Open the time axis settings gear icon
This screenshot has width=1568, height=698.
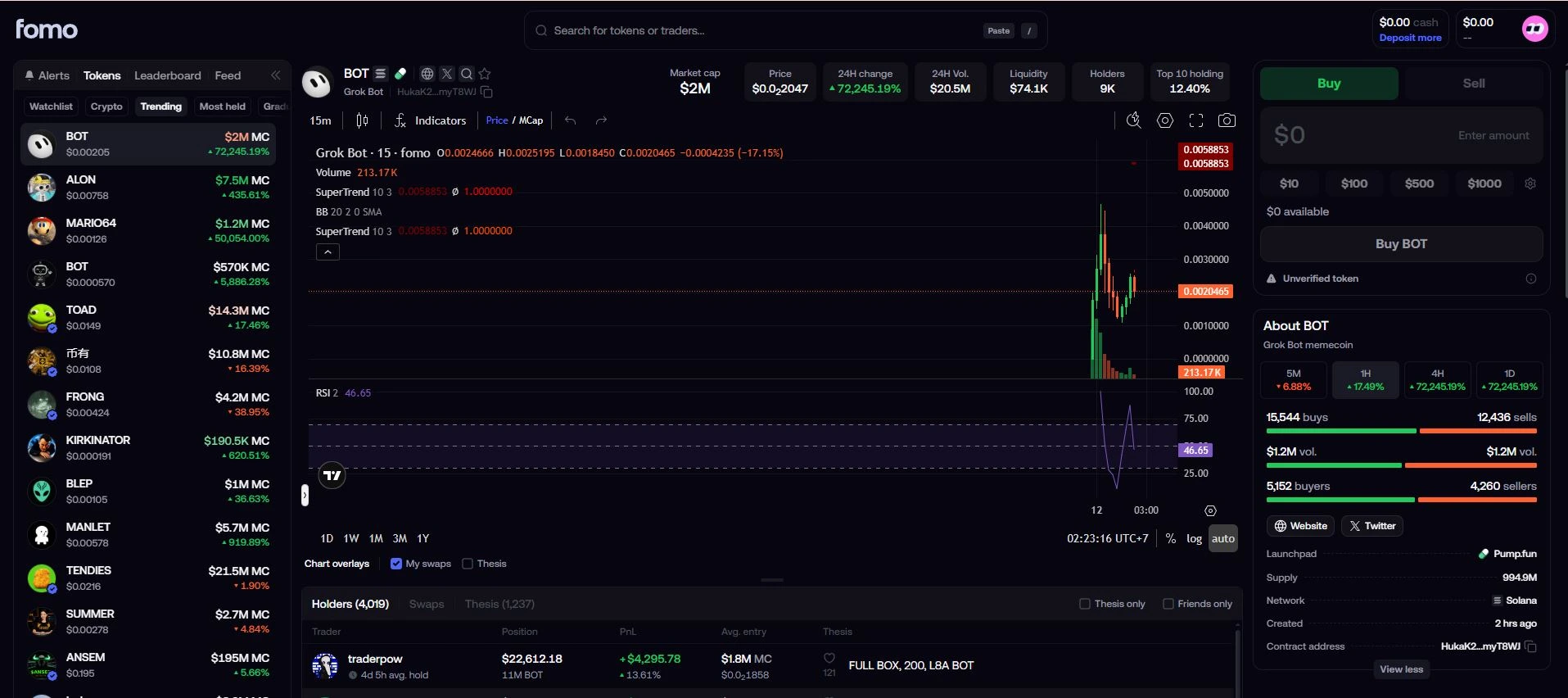pos(1210,510)
